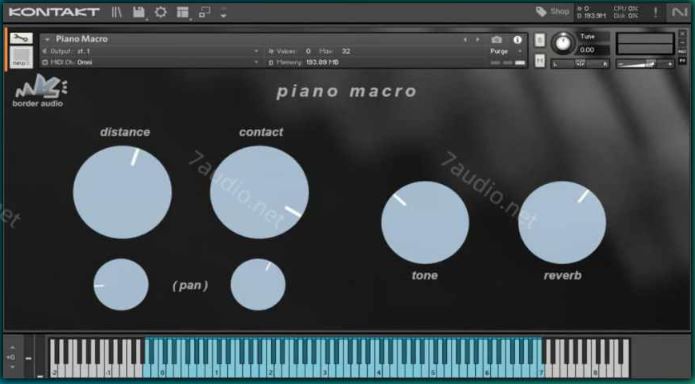The height and width of the screenshot is (384, 695).
Task: Click the panic exclamation mark icon
Action: (656, 12)
